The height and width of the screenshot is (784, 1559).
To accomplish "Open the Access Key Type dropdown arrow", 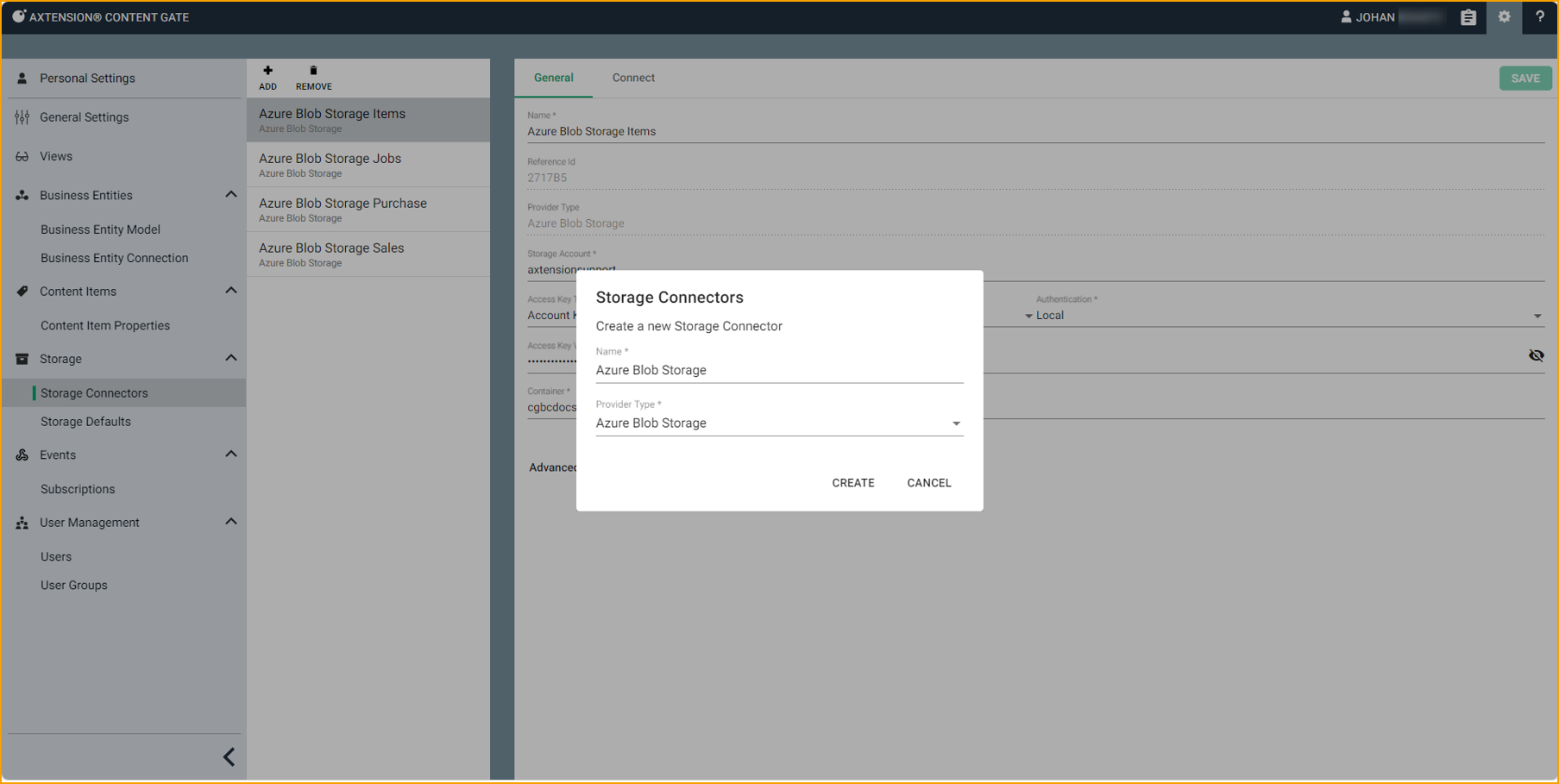I will (1028, 316).
